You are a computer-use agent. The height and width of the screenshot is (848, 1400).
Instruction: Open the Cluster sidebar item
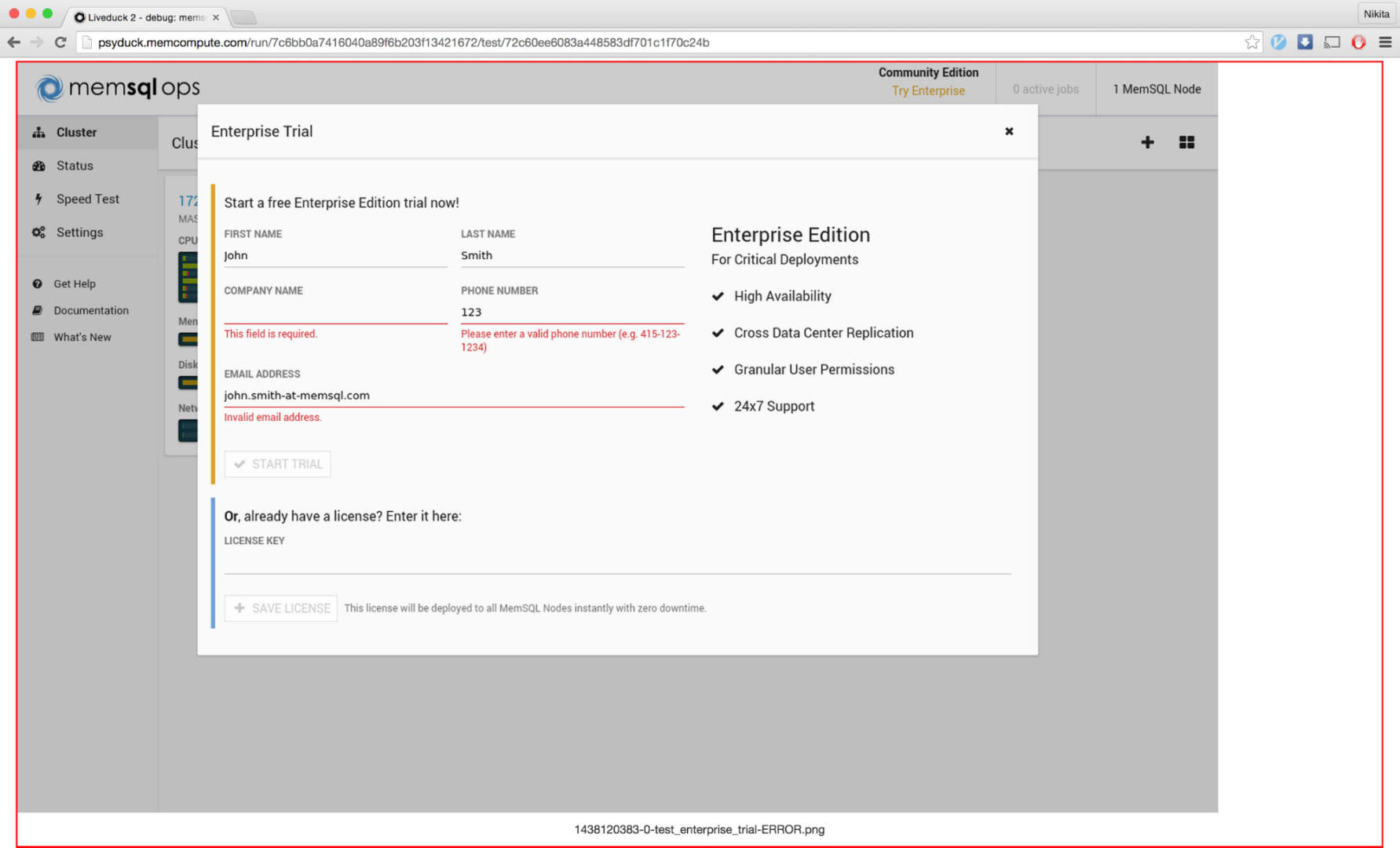tap(87, 132)
